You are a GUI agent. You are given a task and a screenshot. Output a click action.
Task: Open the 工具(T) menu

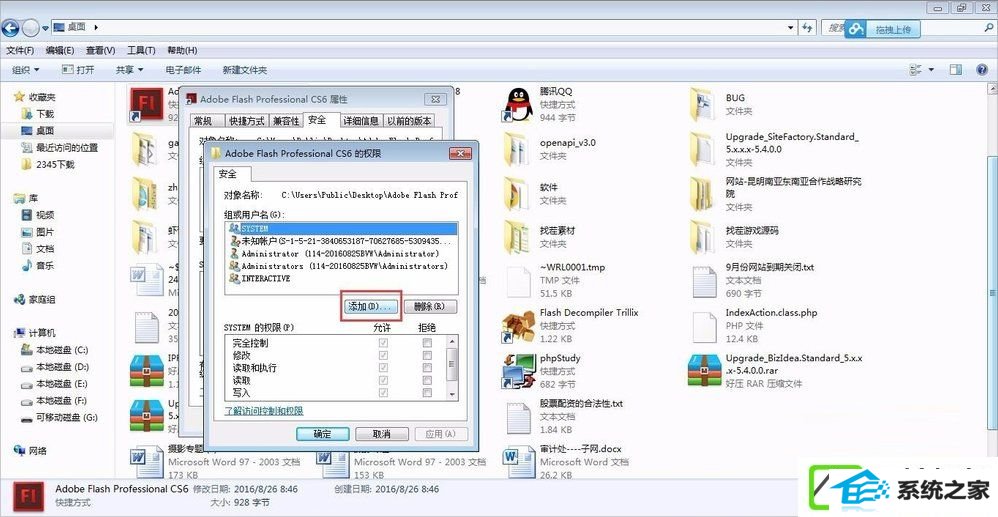coord(141,50)
